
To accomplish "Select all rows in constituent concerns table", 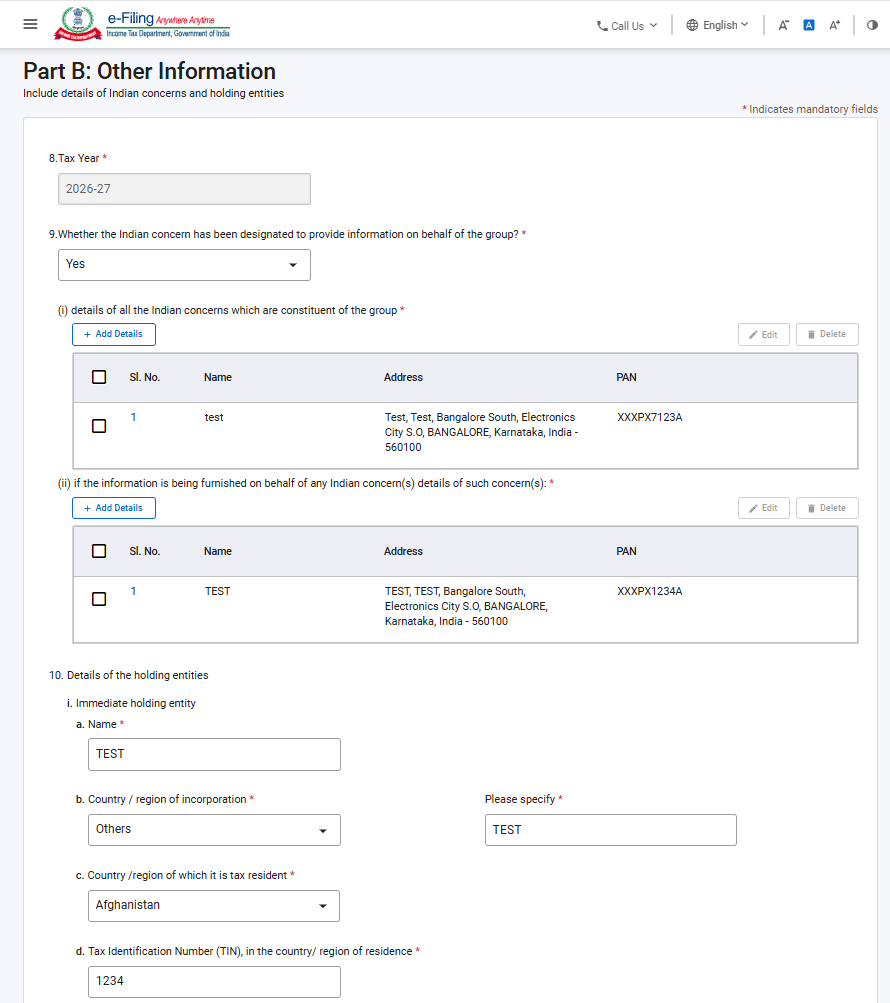I will (x=99, y=377).
